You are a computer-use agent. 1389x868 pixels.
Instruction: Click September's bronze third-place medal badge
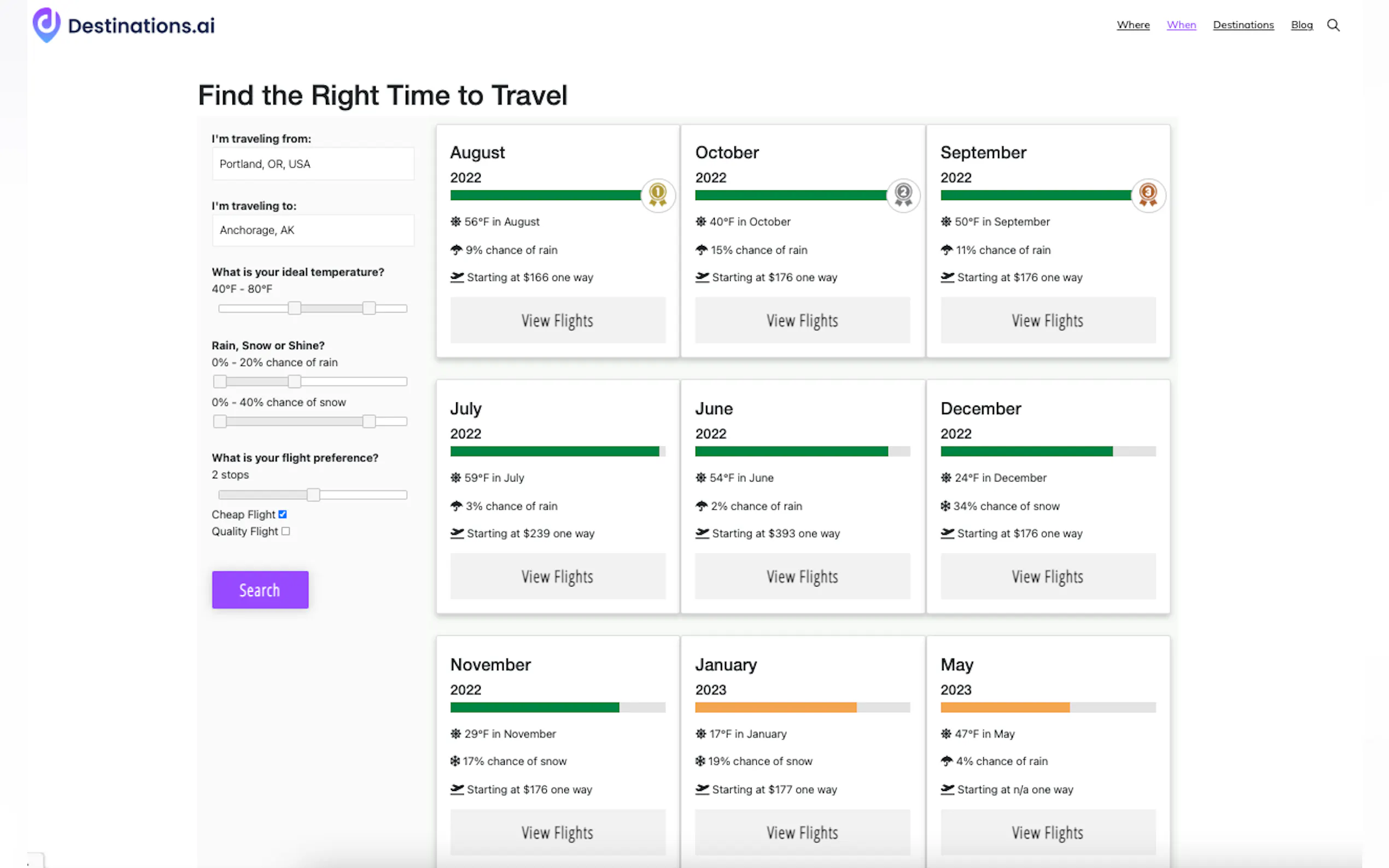(x=1147, y=195)
